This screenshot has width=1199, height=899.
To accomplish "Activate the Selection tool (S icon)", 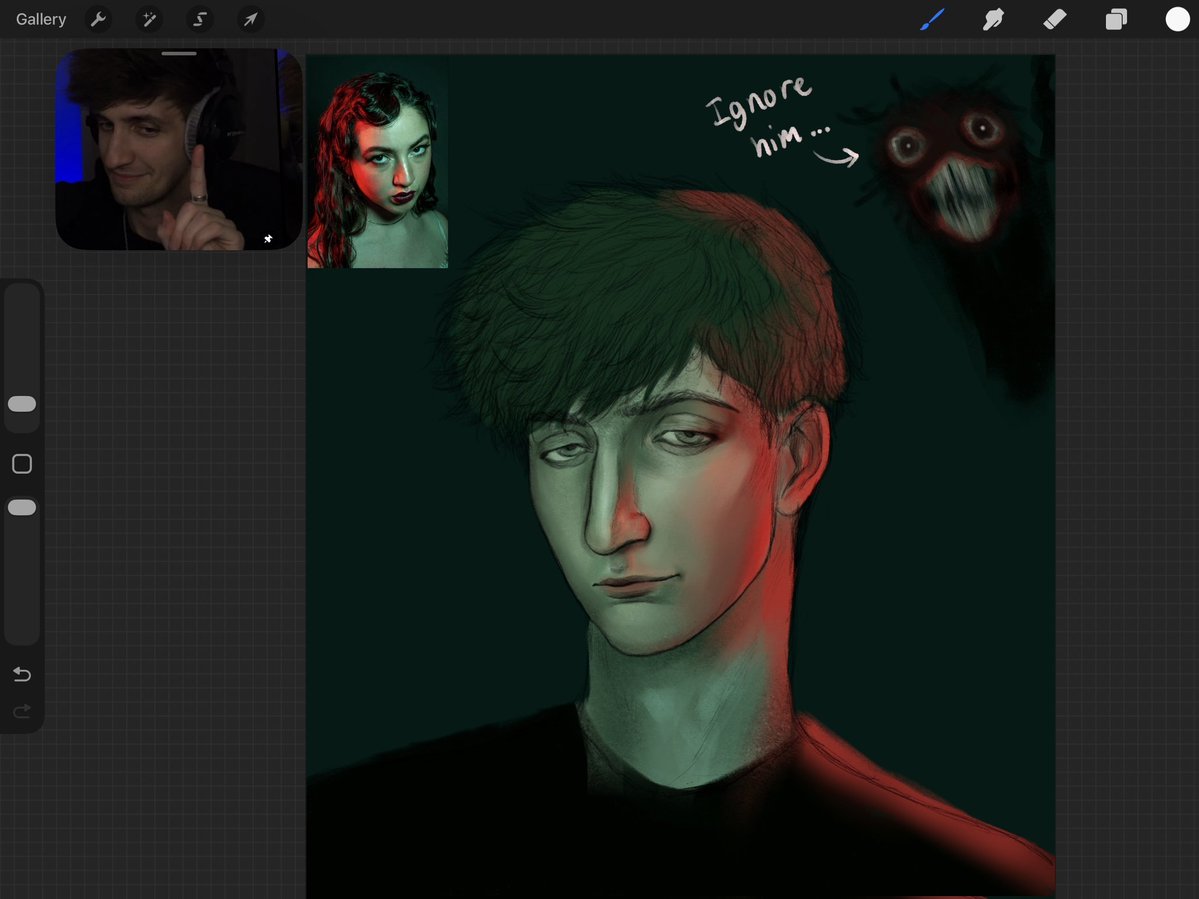I will pyautogui.click(x=199, y=19).
